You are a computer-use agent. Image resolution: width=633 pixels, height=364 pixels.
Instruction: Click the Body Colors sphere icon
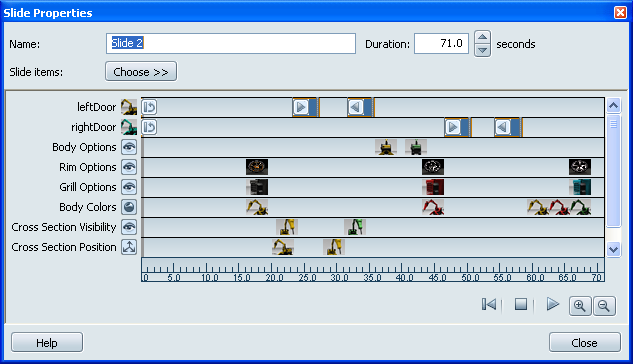(x=129, y=207)
